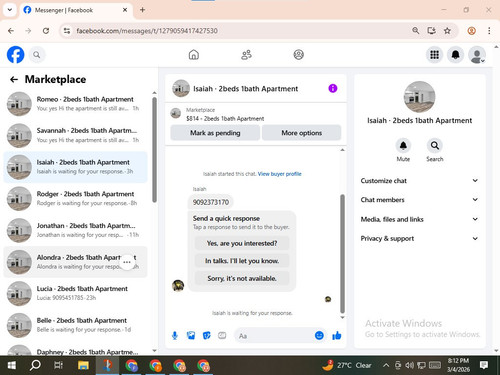Send quick reply "In talks. I'll let you know."

click(242, 261)
